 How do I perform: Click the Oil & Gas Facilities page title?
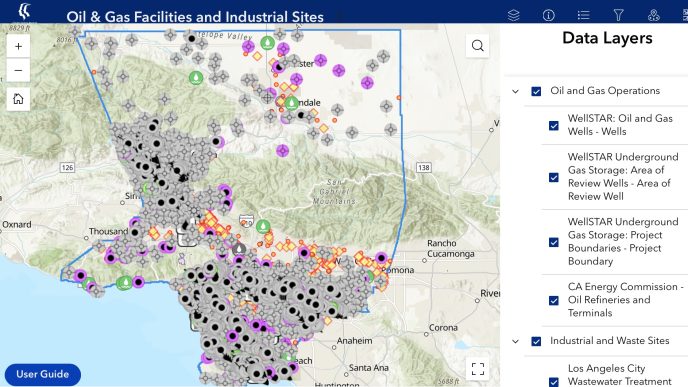click(x=195, y=17)
